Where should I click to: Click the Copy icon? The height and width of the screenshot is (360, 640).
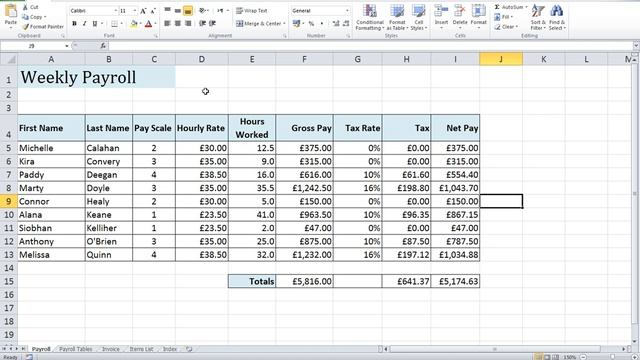(25, 17)
